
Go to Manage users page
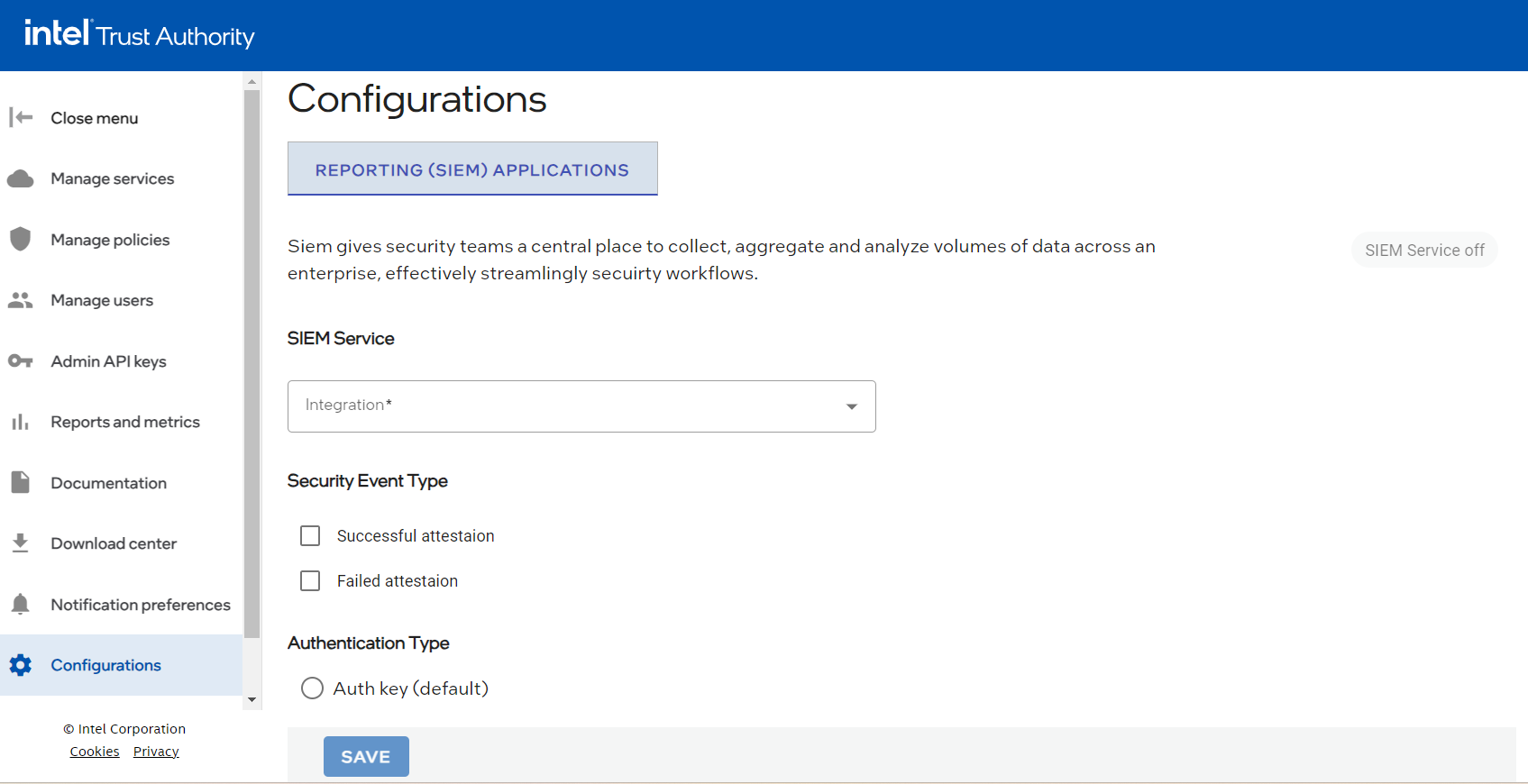coord(121,300)
